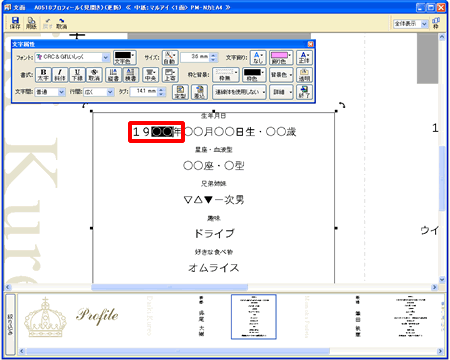Open the 中央 horizontal alignment dropdown

click(x=150, y=75)
